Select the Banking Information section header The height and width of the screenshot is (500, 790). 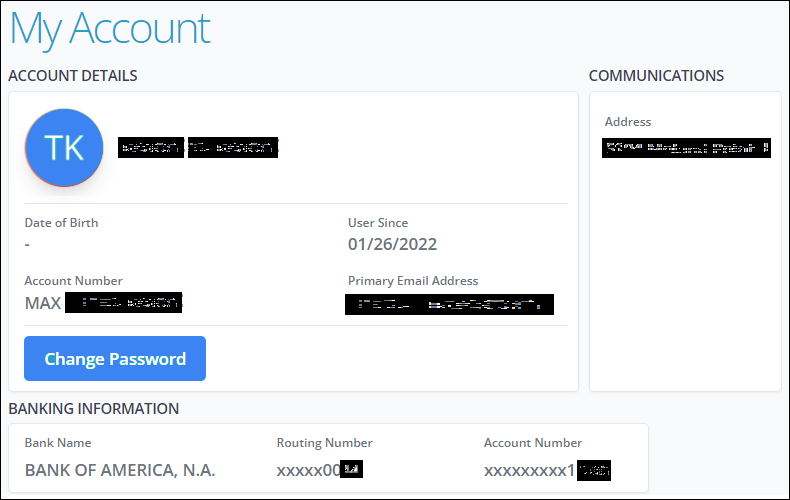94,408
